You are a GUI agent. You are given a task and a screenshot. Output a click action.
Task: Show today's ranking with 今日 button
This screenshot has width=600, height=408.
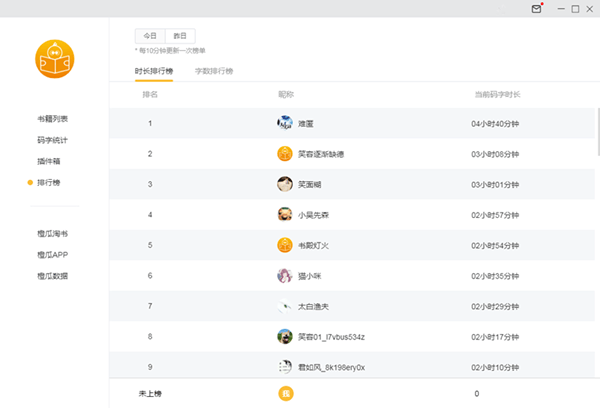pyautogui.click(x=150, y=35)
